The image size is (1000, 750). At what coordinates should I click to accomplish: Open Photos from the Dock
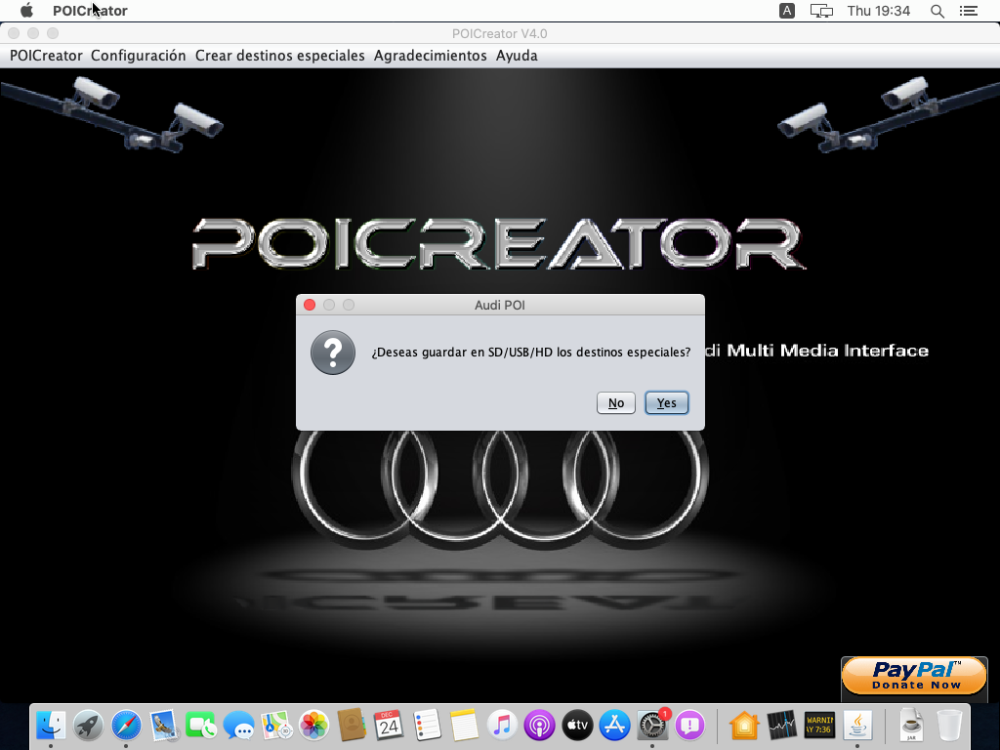coord(314,725)
